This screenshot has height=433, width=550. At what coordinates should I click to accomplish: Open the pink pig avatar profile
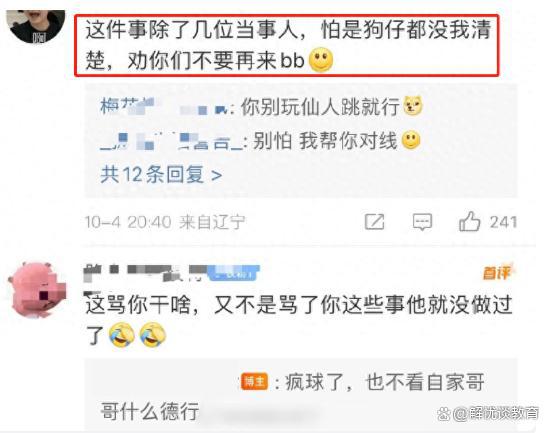(x=37, y=289)
